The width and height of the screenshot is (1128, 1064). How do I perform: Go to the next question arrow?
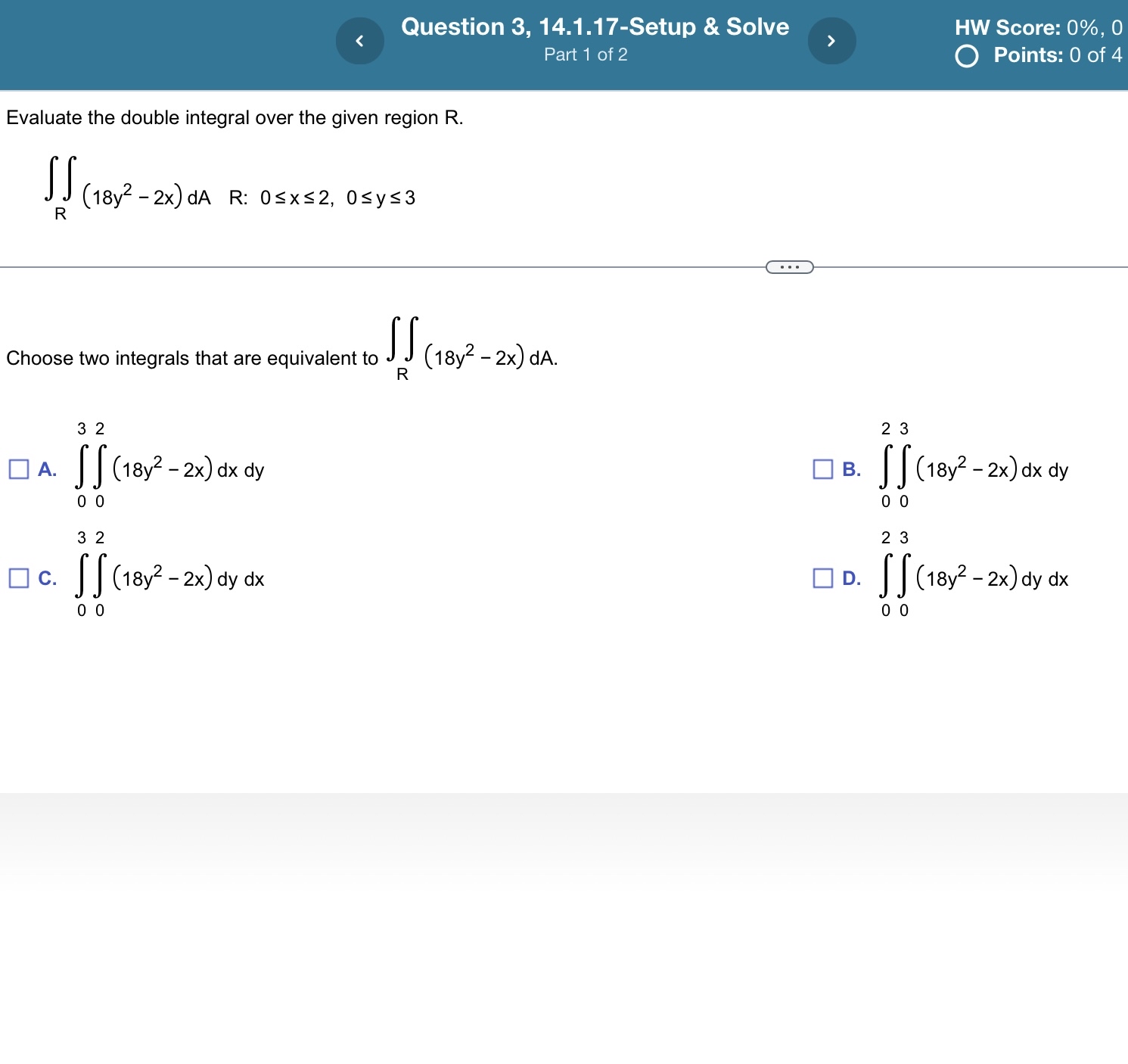pyautogui.click(x=832, y=41)
